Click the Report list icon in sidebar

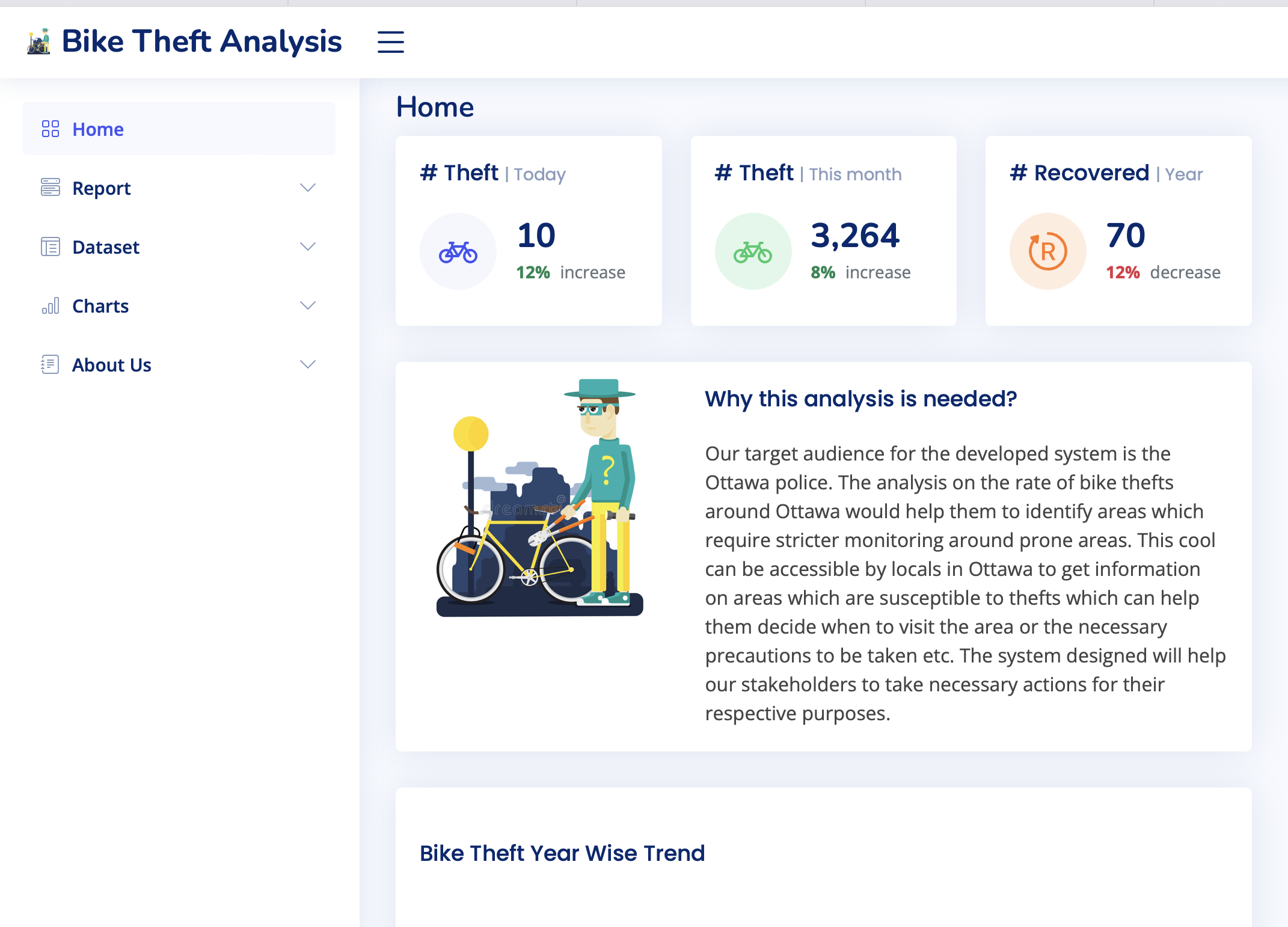pos(51,188)
